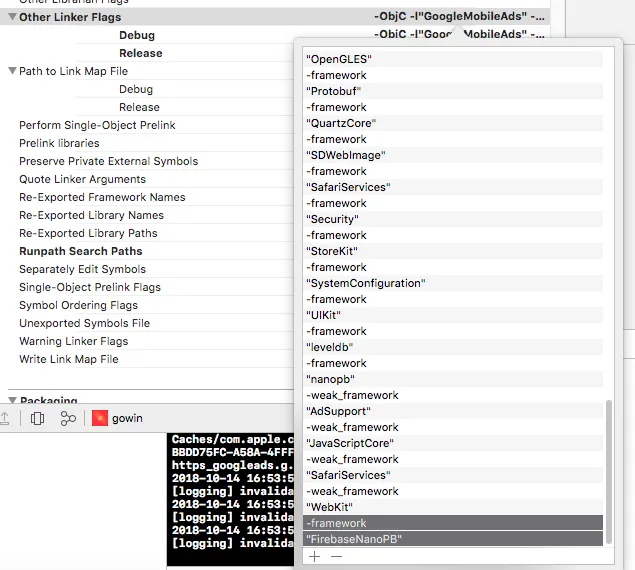Click the plus button to add a linker flag
The width and height of the screenshot is (635, 570).
[314, 557]
